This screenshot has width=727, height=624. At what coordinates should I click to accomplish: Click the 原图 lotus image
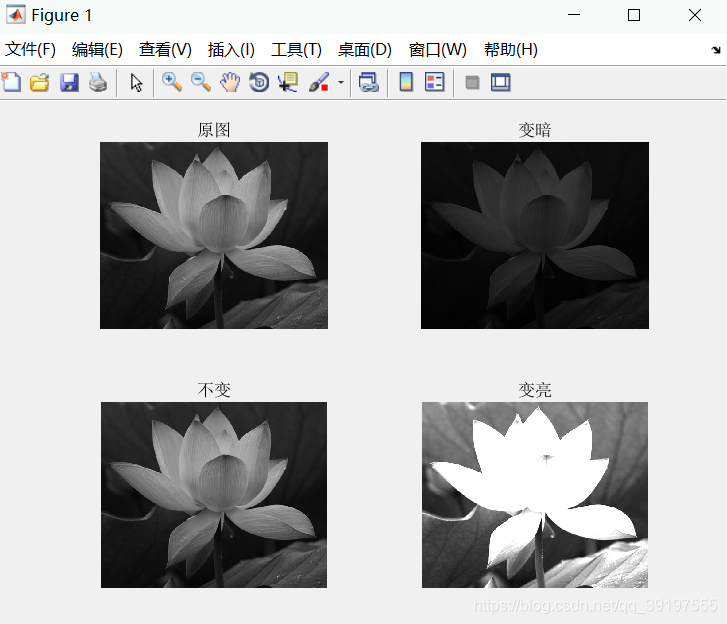coord(214,236)
